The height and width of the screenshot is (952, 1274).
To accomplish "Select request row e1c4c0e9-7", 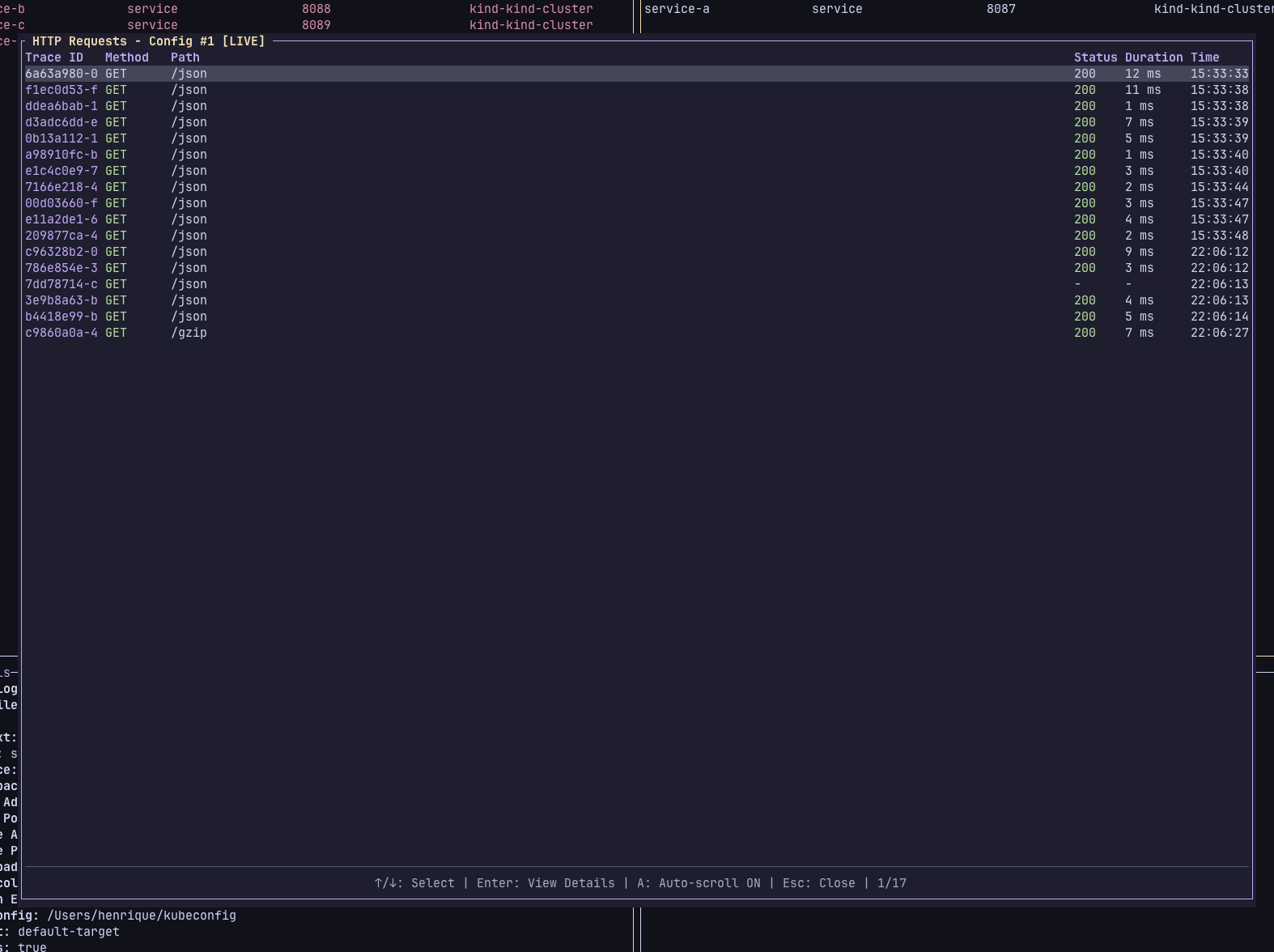I will (637, 171).
